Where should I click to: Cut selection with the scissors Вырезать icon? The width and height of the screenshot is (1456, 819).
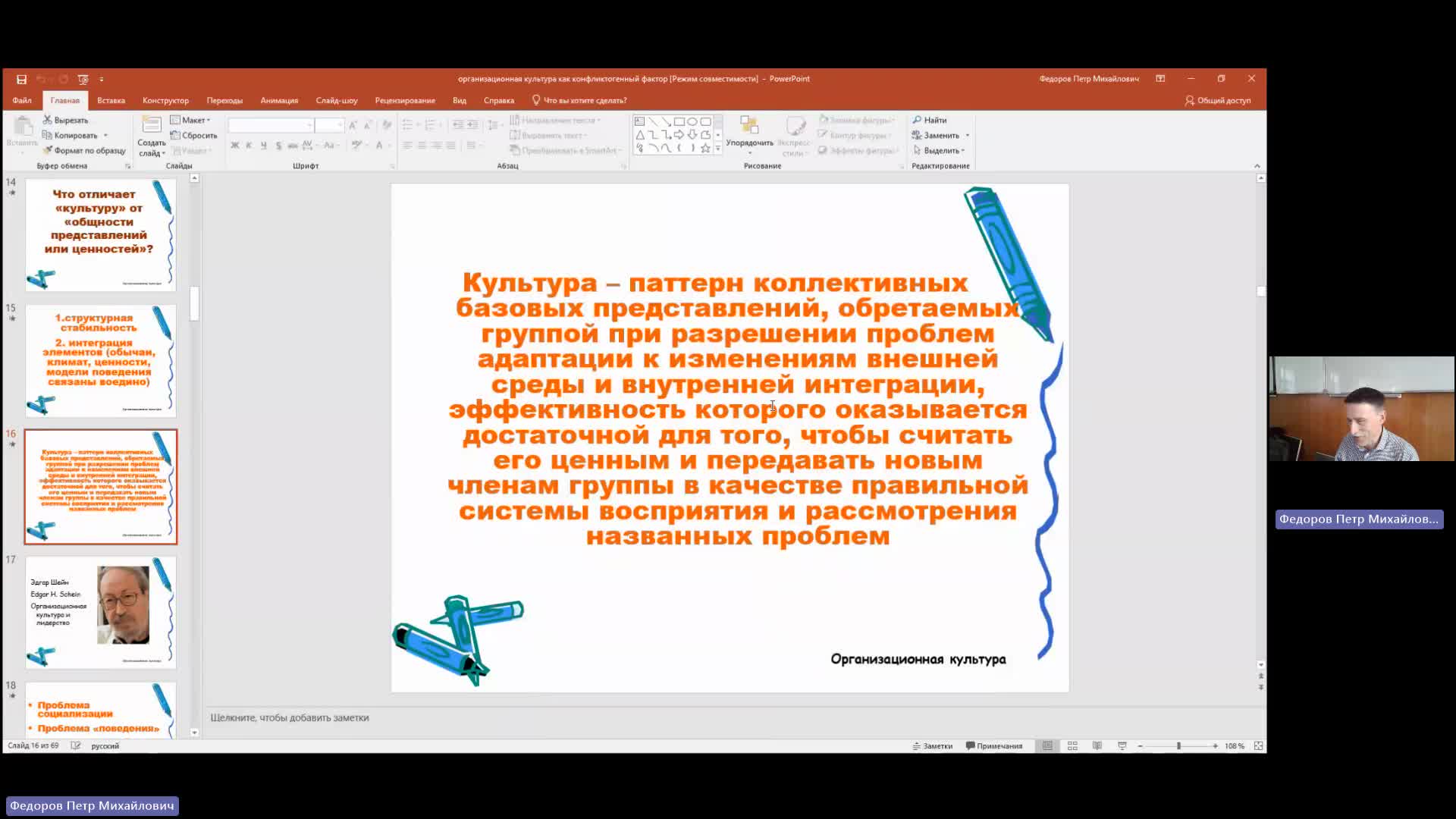(x=66, y=120)
